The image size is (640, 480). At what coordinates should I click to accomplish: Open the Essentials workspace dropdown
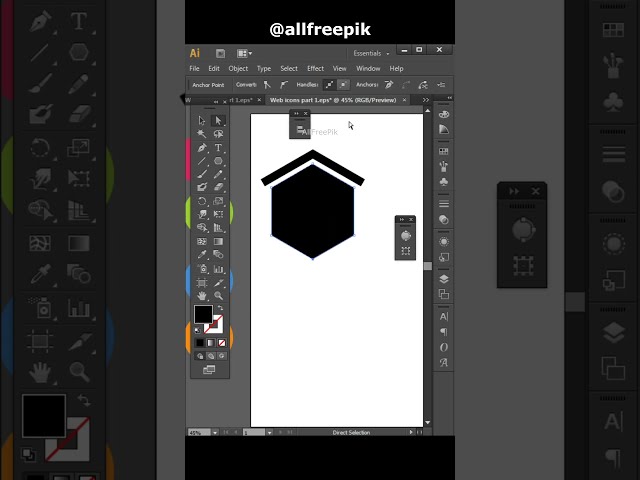click(371, 53)
